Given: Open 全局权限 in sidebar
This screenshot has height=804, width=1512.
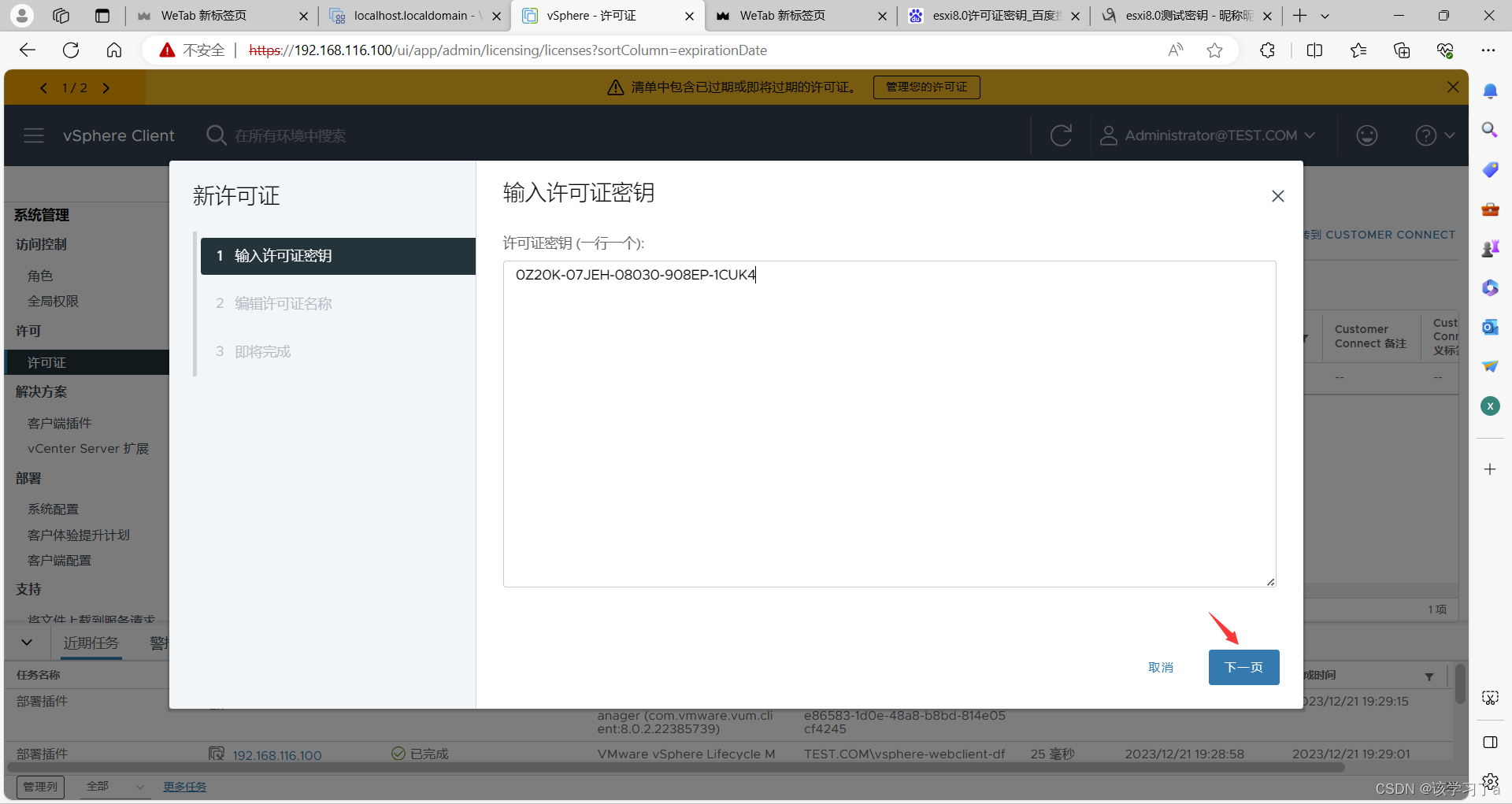Looking at the screenshot, I should coord(53,301).
